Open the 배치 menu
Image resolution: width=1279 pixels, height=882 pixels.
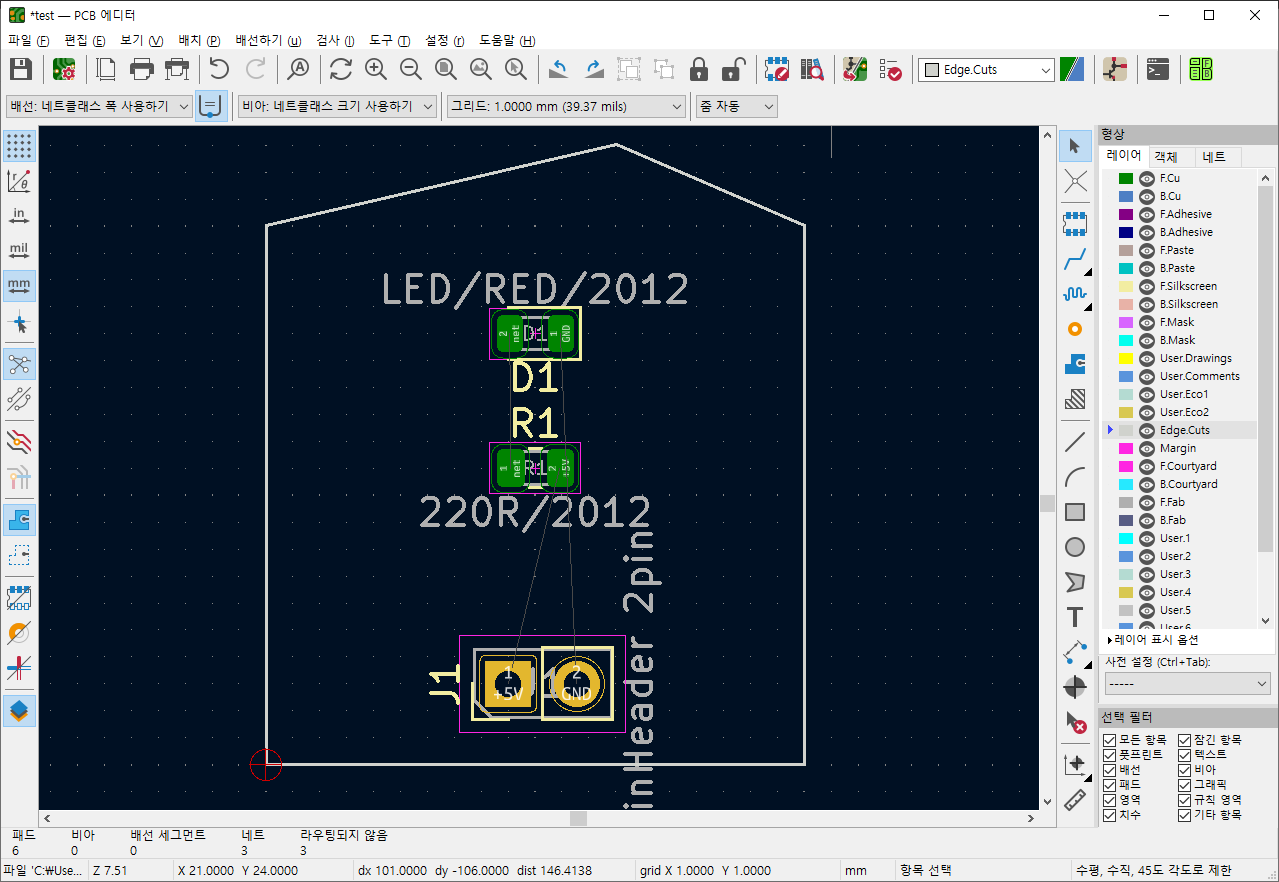199,41
